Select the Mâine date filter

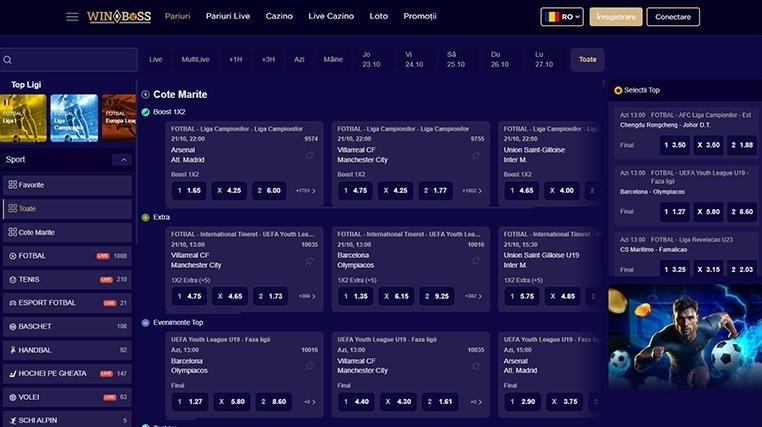[x=333, y=59]
